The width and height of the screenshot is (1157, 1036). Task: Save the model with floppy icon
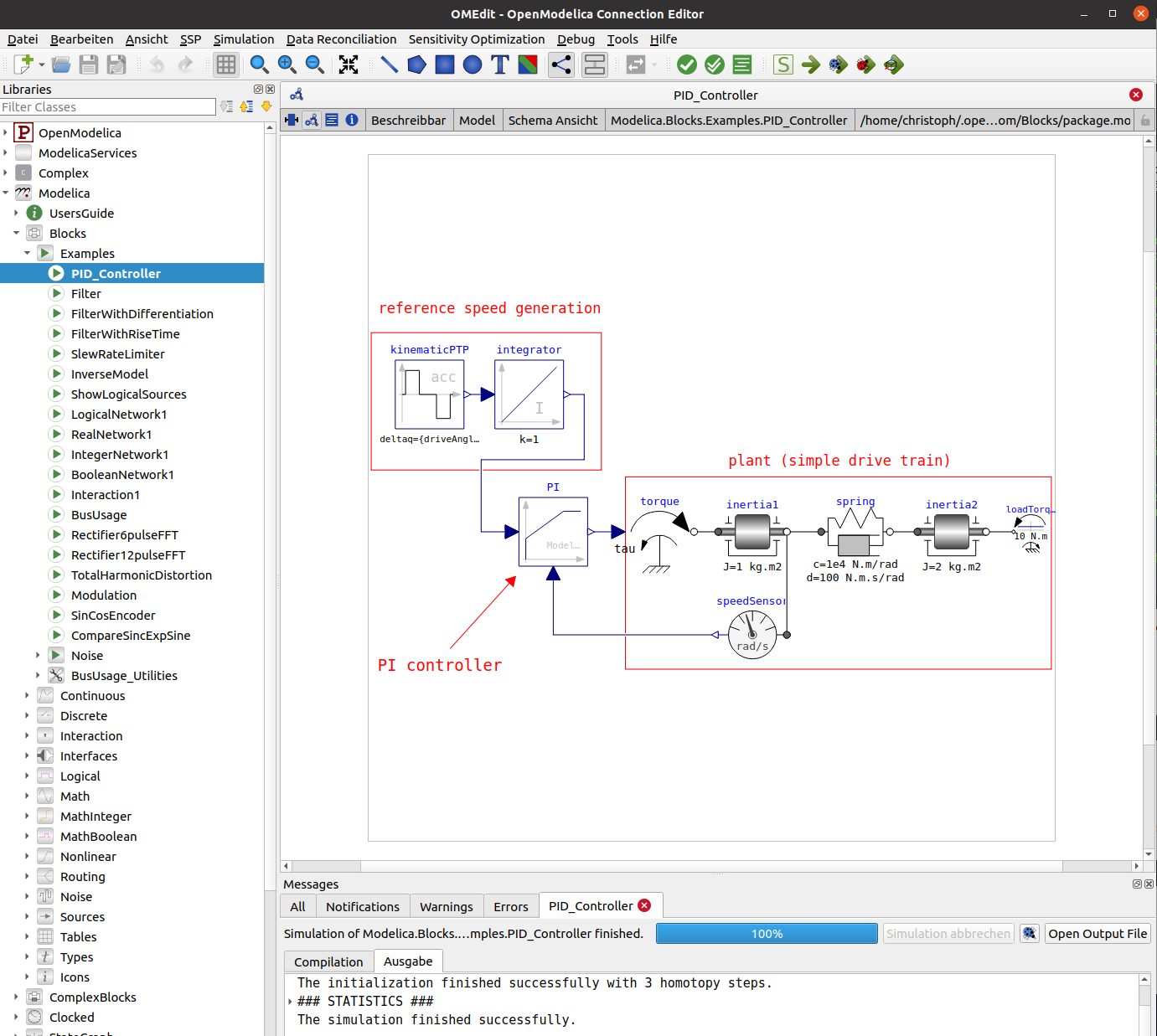point(89,64)
